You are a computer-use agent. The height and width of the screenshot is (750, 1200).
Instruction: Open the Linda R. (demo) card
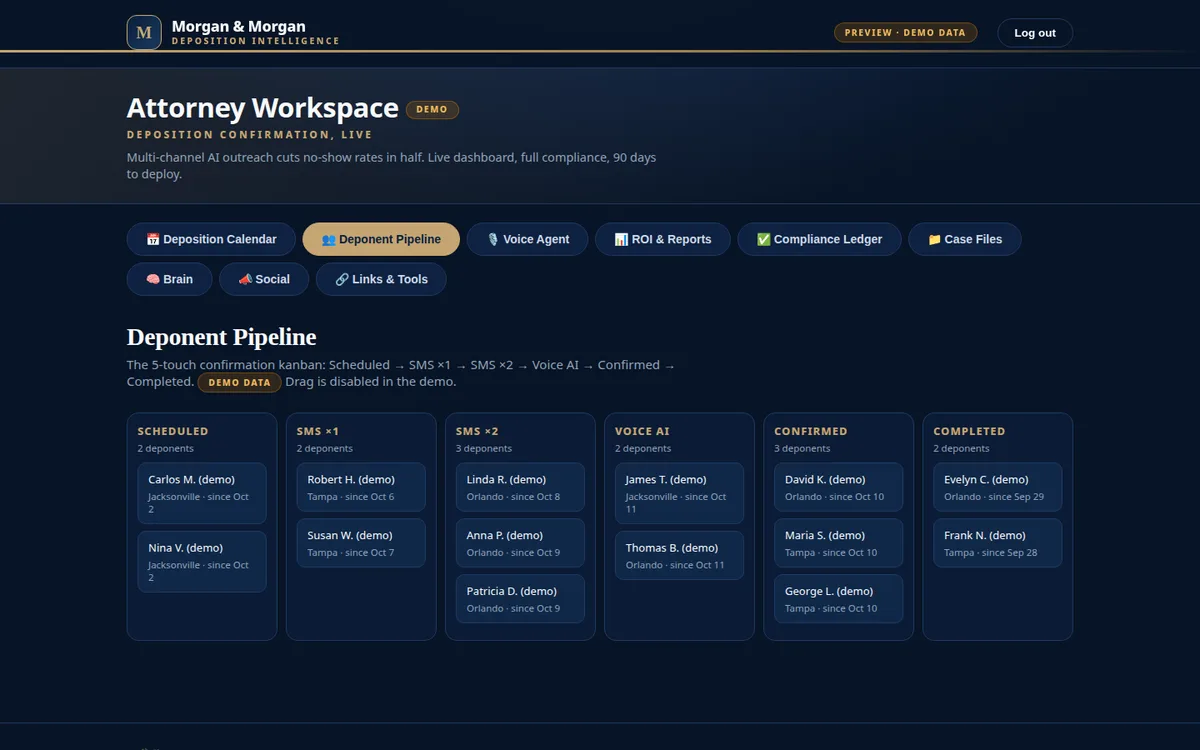(x=520, y=487)
